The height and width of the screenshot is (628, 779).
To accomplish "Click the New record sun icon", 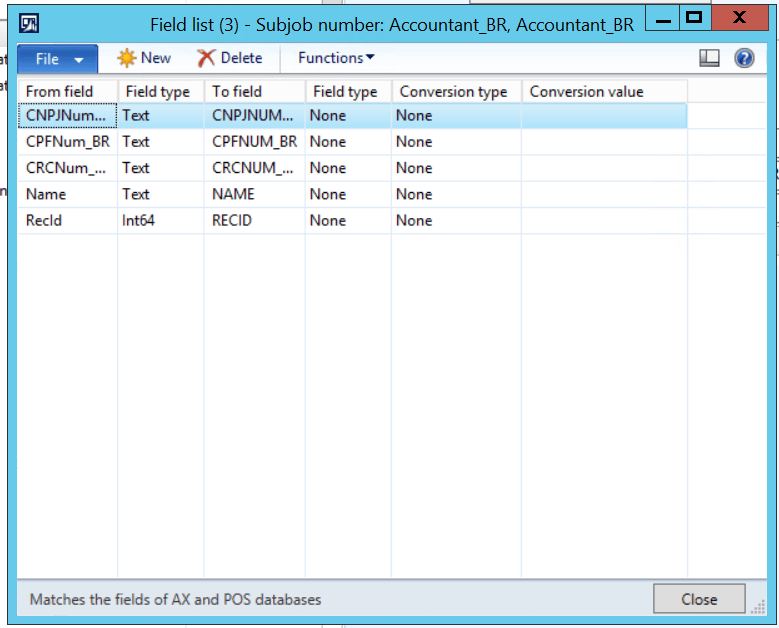I will coord(126,58).
